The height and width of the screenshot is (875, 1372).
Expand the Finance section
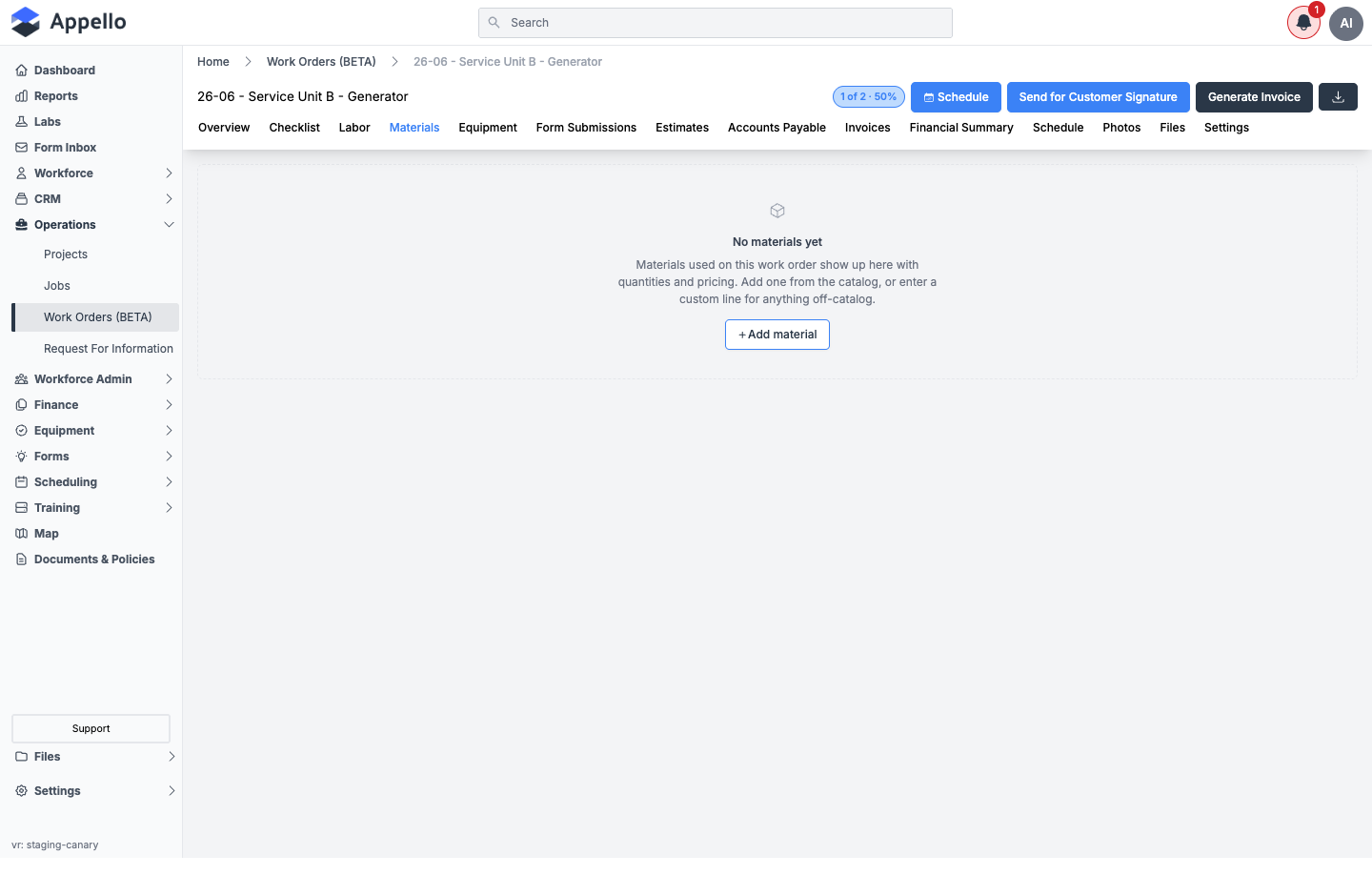[95, 405]
